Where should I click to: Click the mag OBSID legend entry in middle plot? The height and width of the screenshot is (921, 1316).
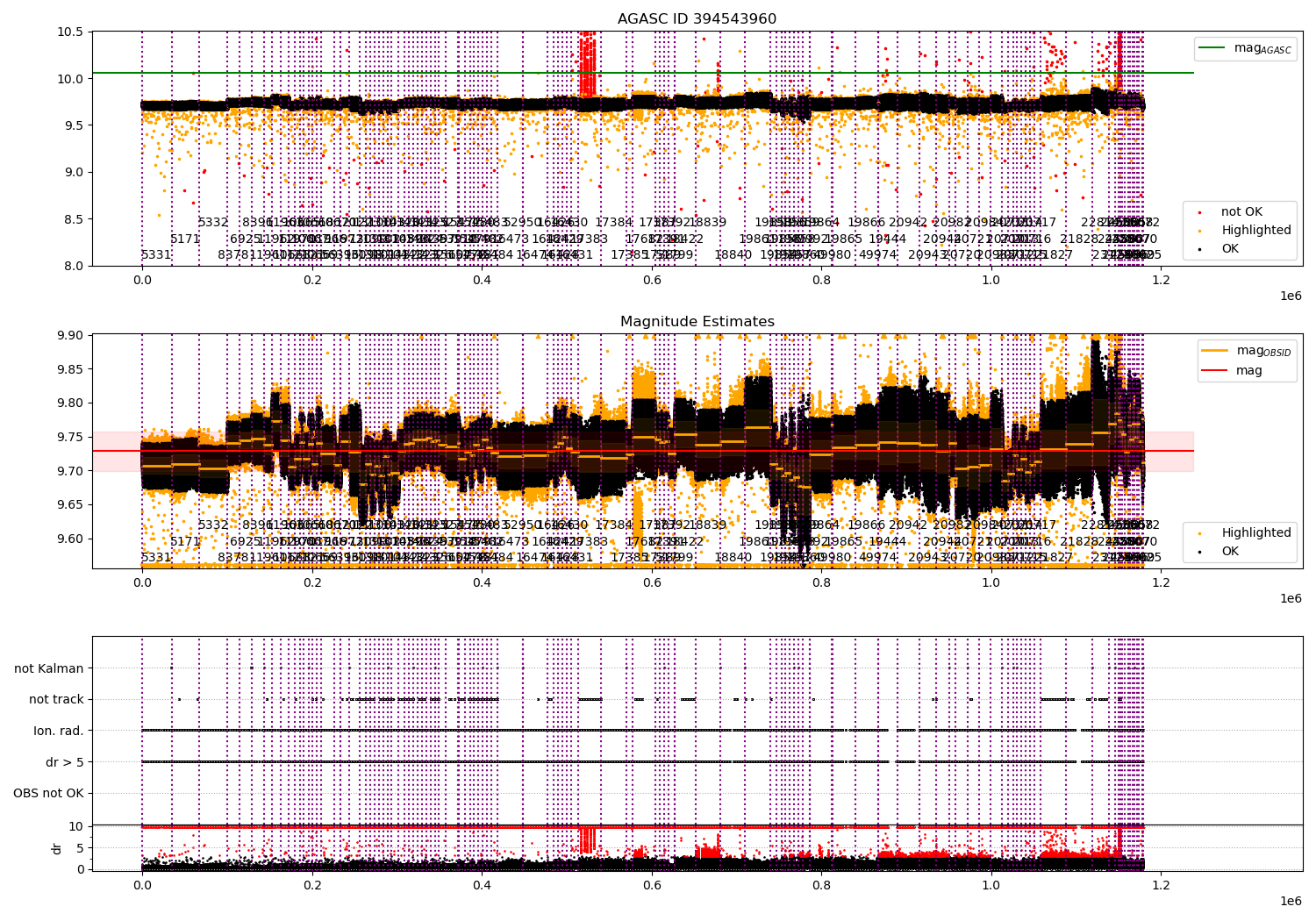tap(1263, 351)
